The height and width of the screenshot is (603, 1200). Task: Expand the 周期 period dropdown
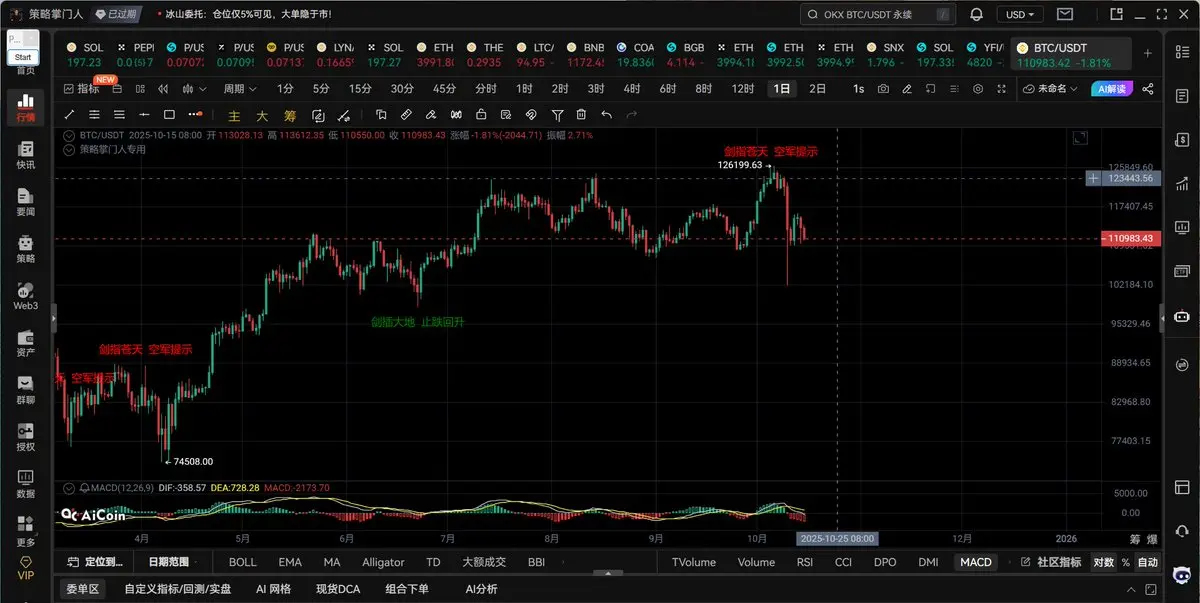point(239,89)
